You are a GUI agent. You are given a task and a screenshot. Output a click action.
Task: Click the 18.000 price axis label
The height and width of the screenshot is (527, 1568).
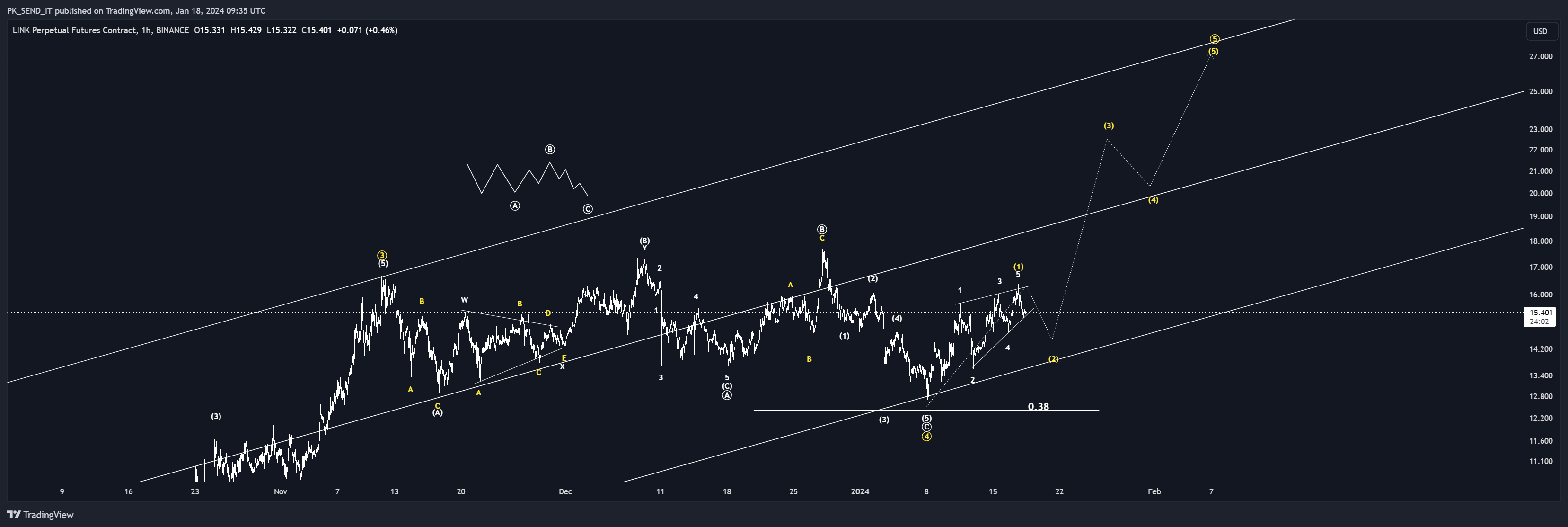tap(1541, 241)
